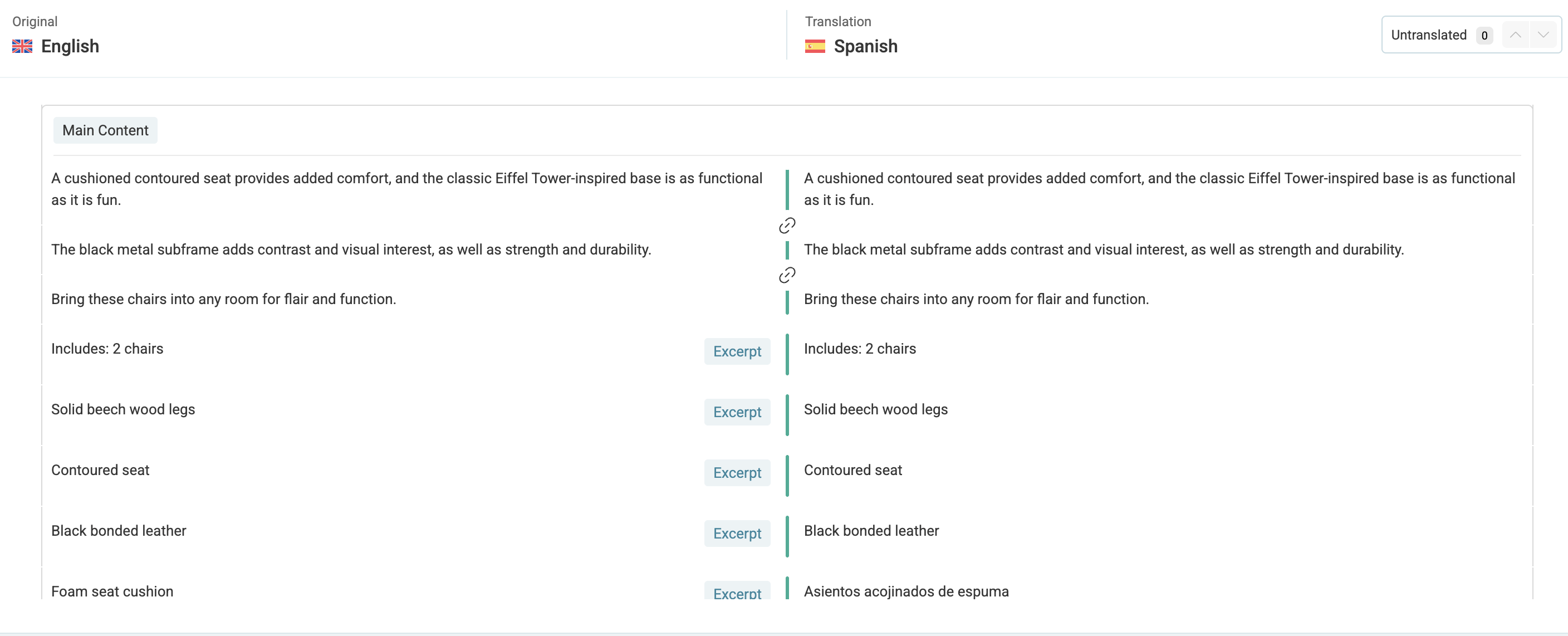
Task: Click the Excerpt tag for Black bonded leather
Action: point(737,534)
